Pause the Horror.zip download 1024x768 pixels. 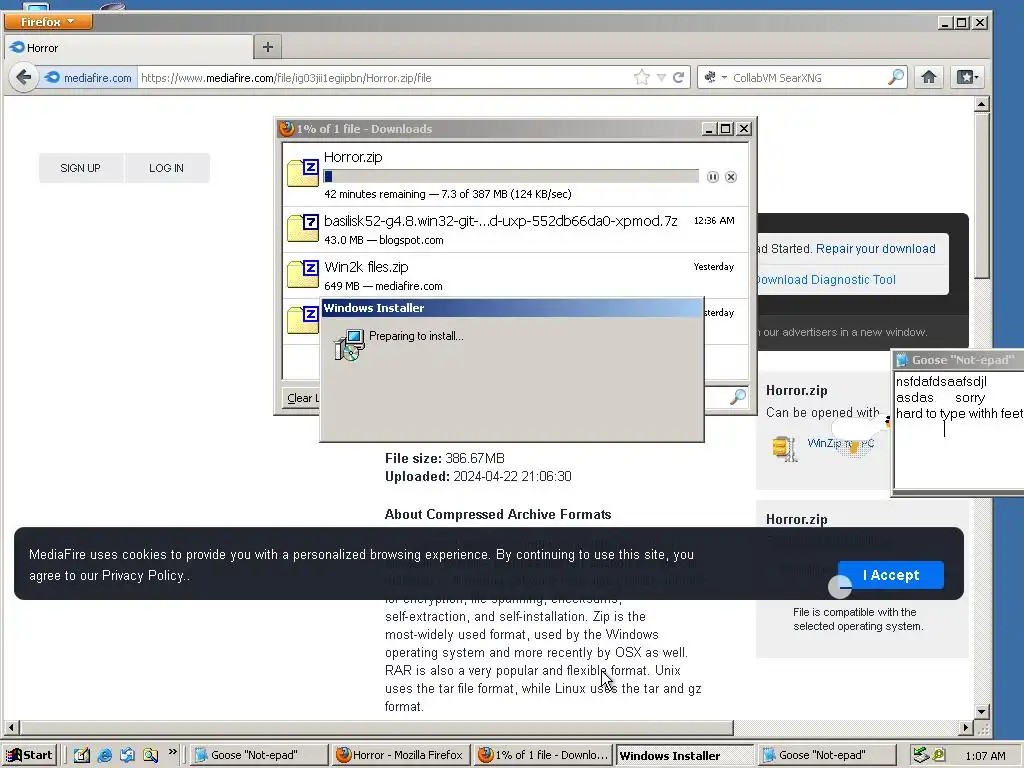point(712,177)
